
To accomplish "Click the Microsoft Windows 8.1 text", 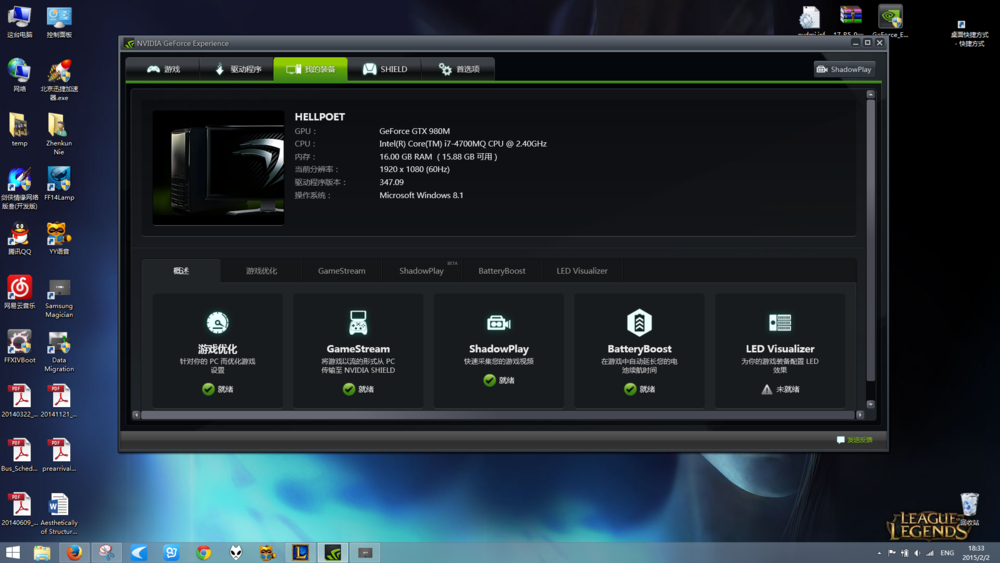I will (x=421, y=195).
